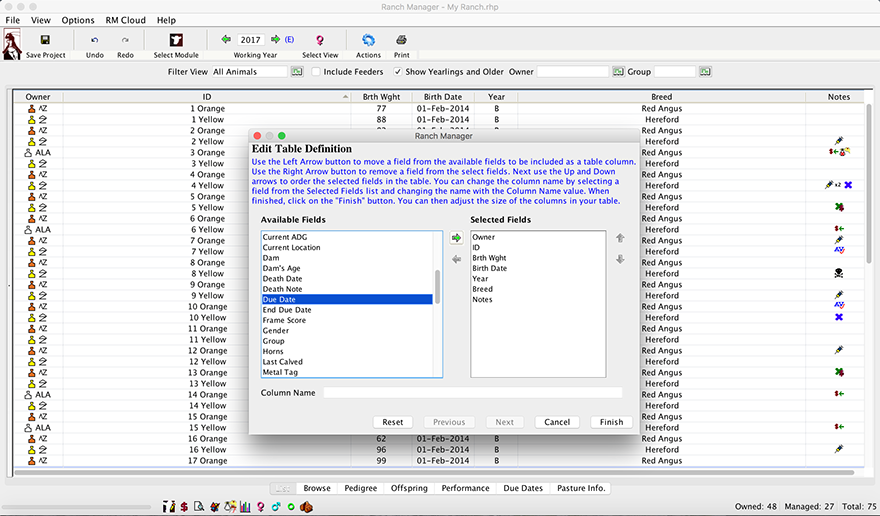Image resolution: width=880 pixels, height=516 pixels.
Task: Click green arrow to add selected field
Action: pos(456,238)
